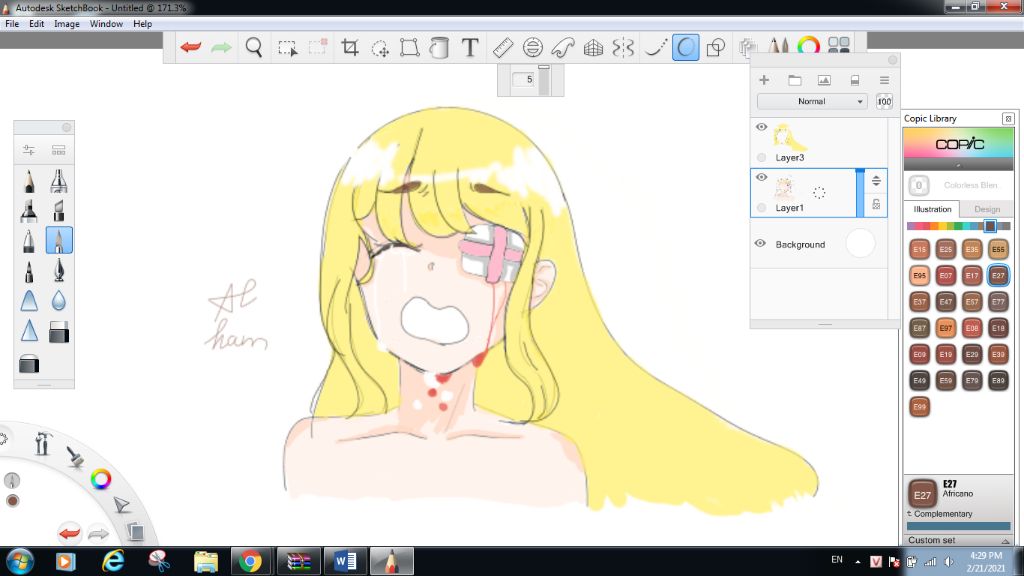Click the Background color circle

click(x=860, y=244)
